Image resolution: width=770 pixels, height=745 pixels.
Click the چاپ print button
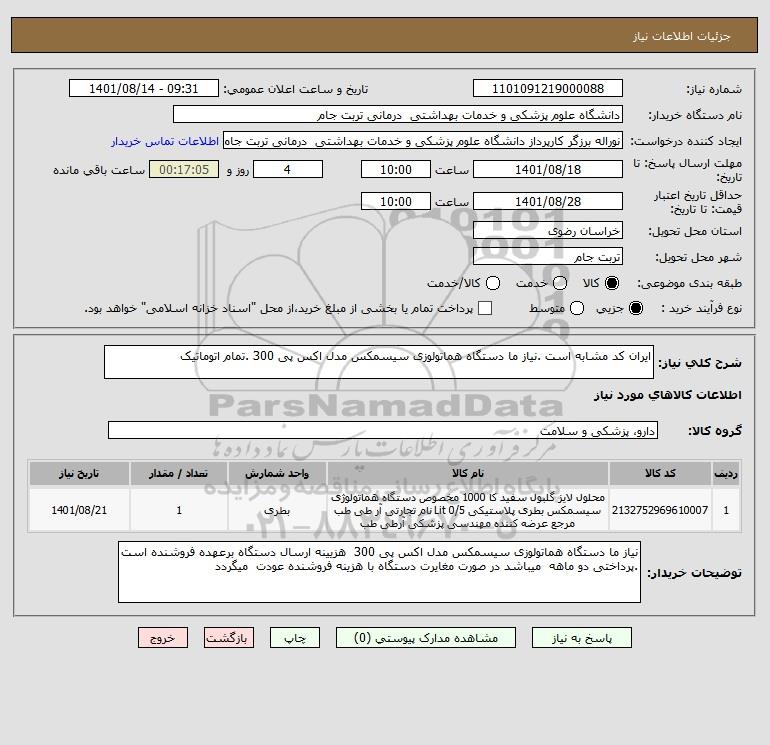tap(295, 637)
